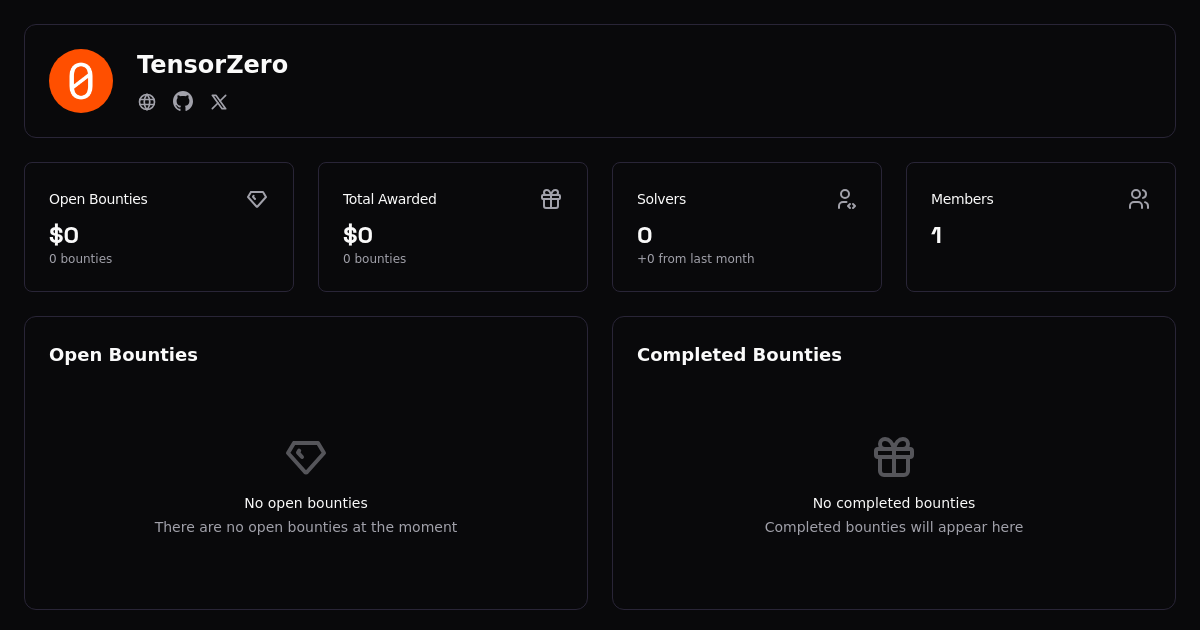This screenshot has height=630, width=1200.
Task: Click the orange TensorZero logo avatar
Action: coord(81,81)
